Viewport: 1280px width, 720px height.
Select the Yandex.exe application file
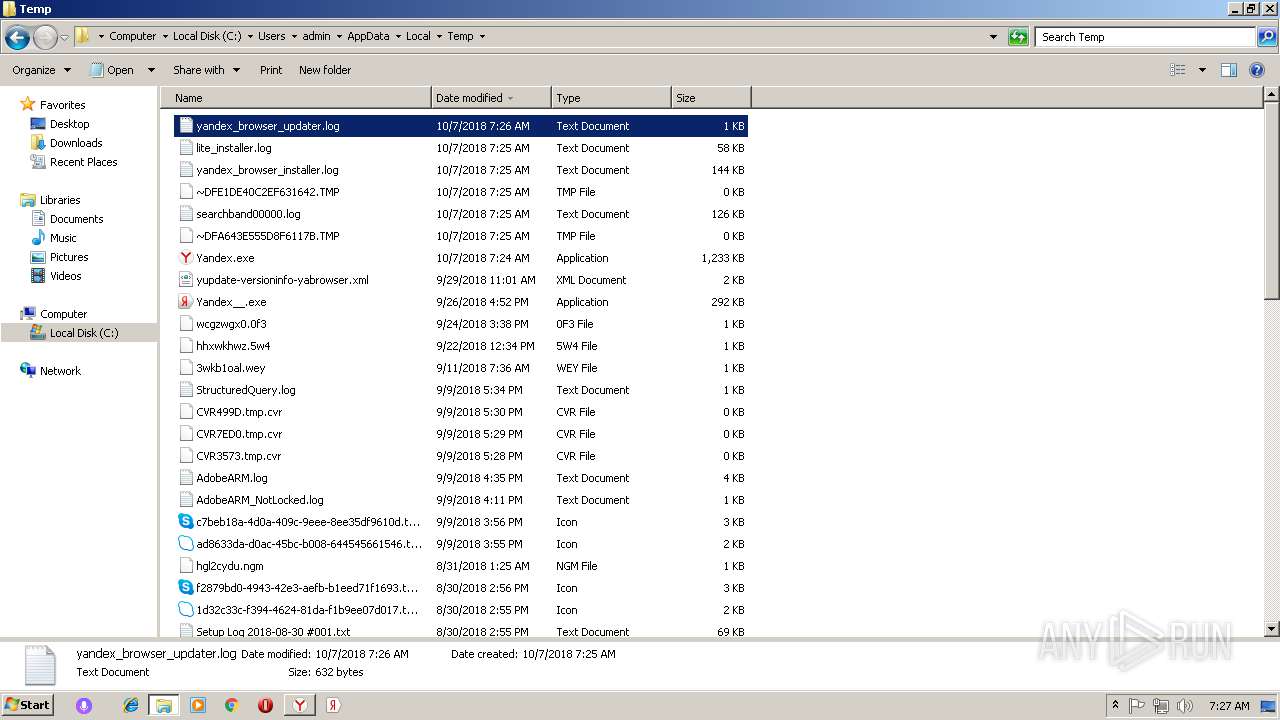click(461, 258)
